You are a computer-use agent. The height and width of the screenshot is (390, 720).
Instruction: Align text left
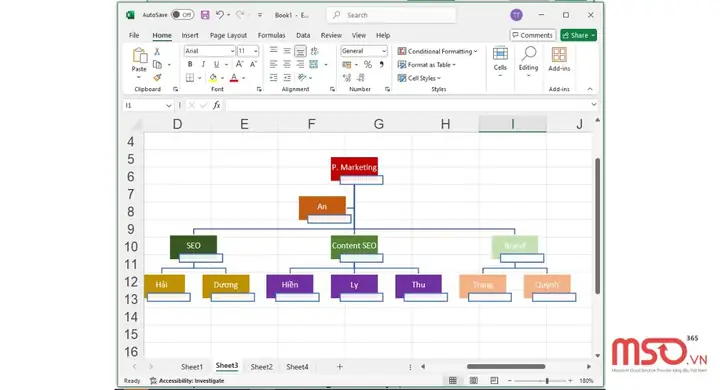[274, 64]
